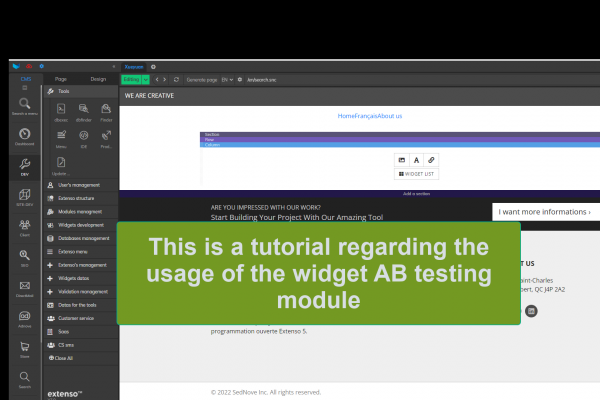This screenshot has height=400, width=600.
Task: Click the blue Extenso logo icon
Action: [x=16, y=66]
